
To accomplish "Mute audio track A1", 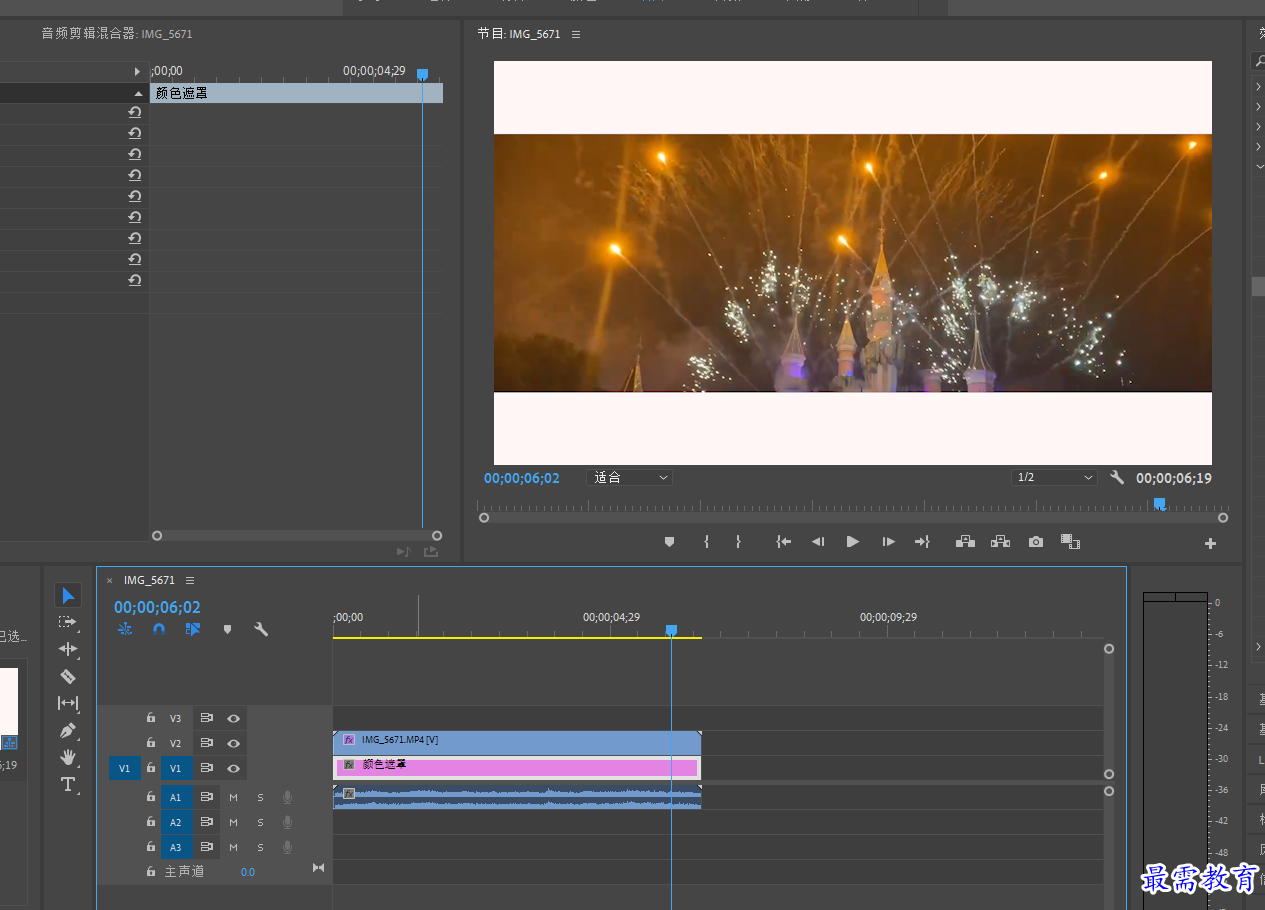I will point(233,797).
